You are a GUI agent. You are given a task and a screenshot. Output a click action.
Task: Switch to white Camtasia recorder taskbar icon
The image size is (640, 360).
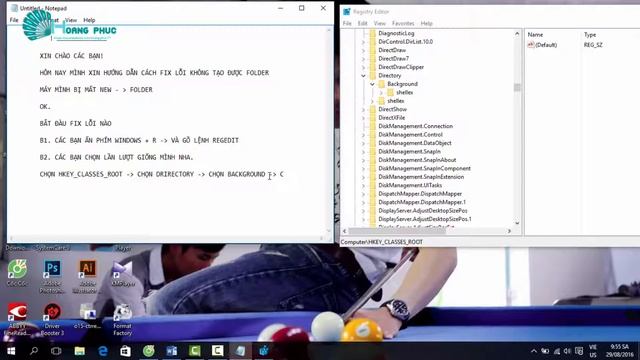pos(217,351)
